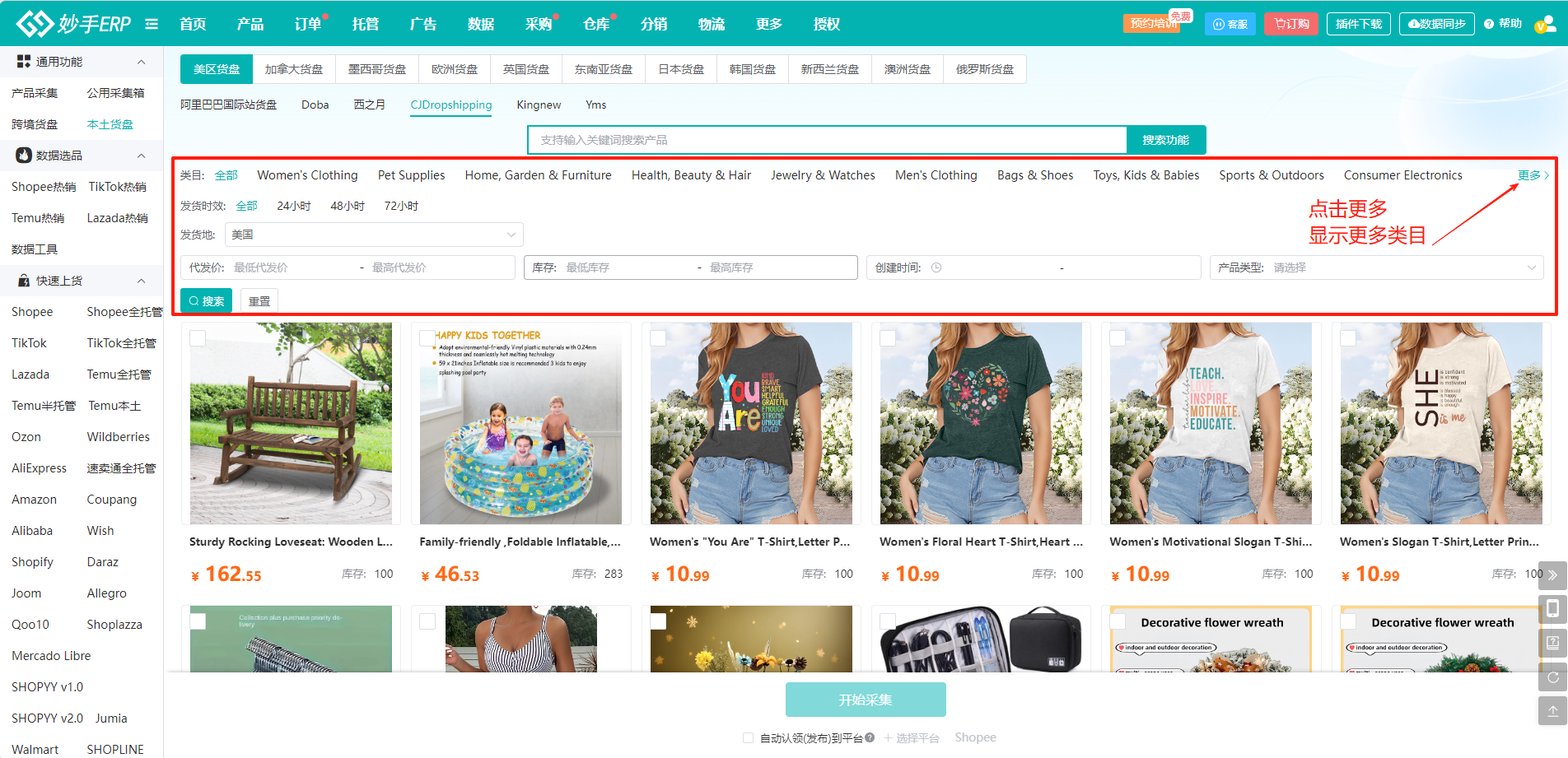Image resolution: width=1568 pixels, height=758 pixels.
Task: Open the user account avatar
Action: pyautogui.click(x=1546, y=24)
